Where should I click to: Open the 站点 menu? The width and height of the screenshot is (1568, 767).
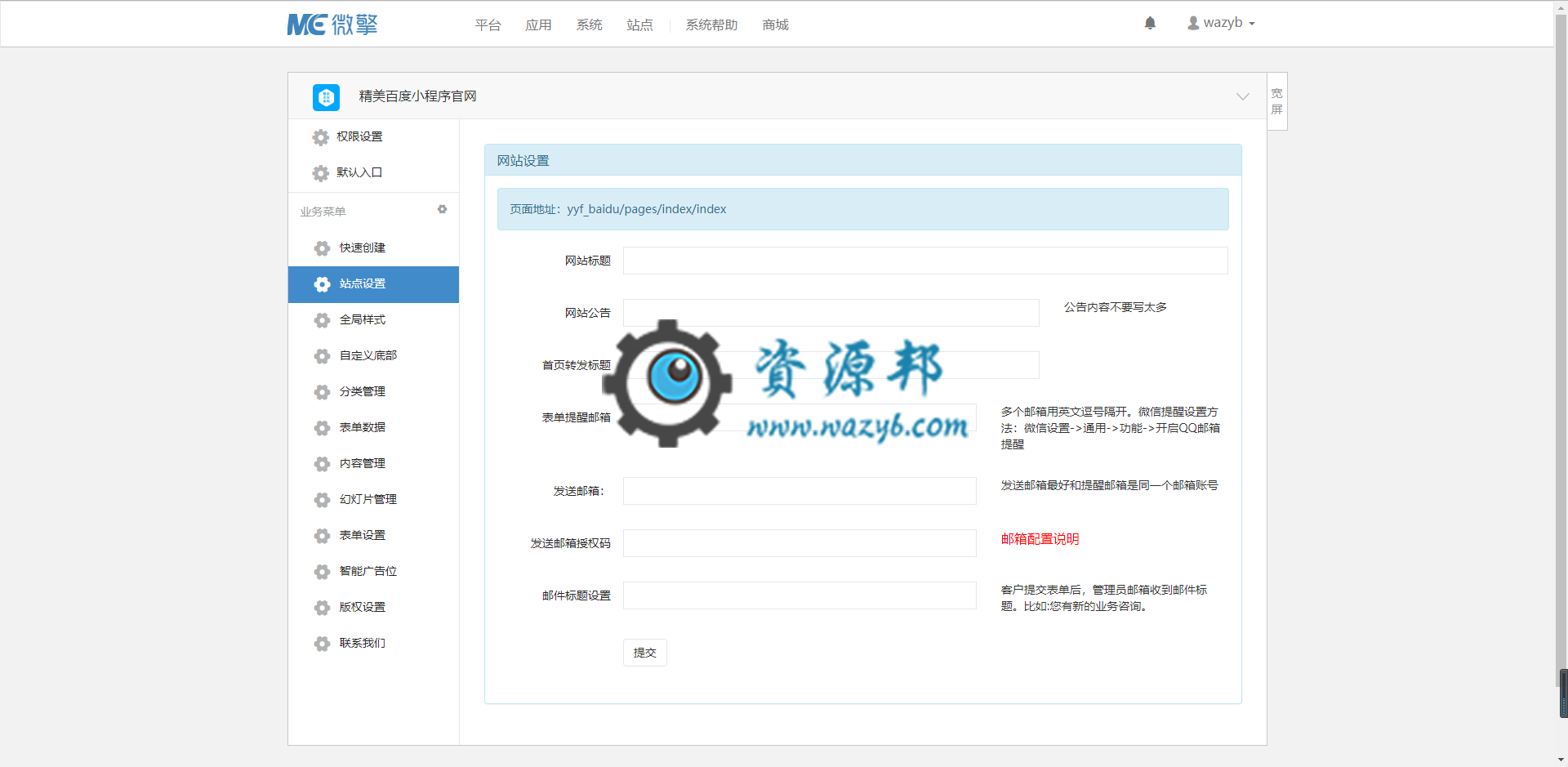coord(639,25)
